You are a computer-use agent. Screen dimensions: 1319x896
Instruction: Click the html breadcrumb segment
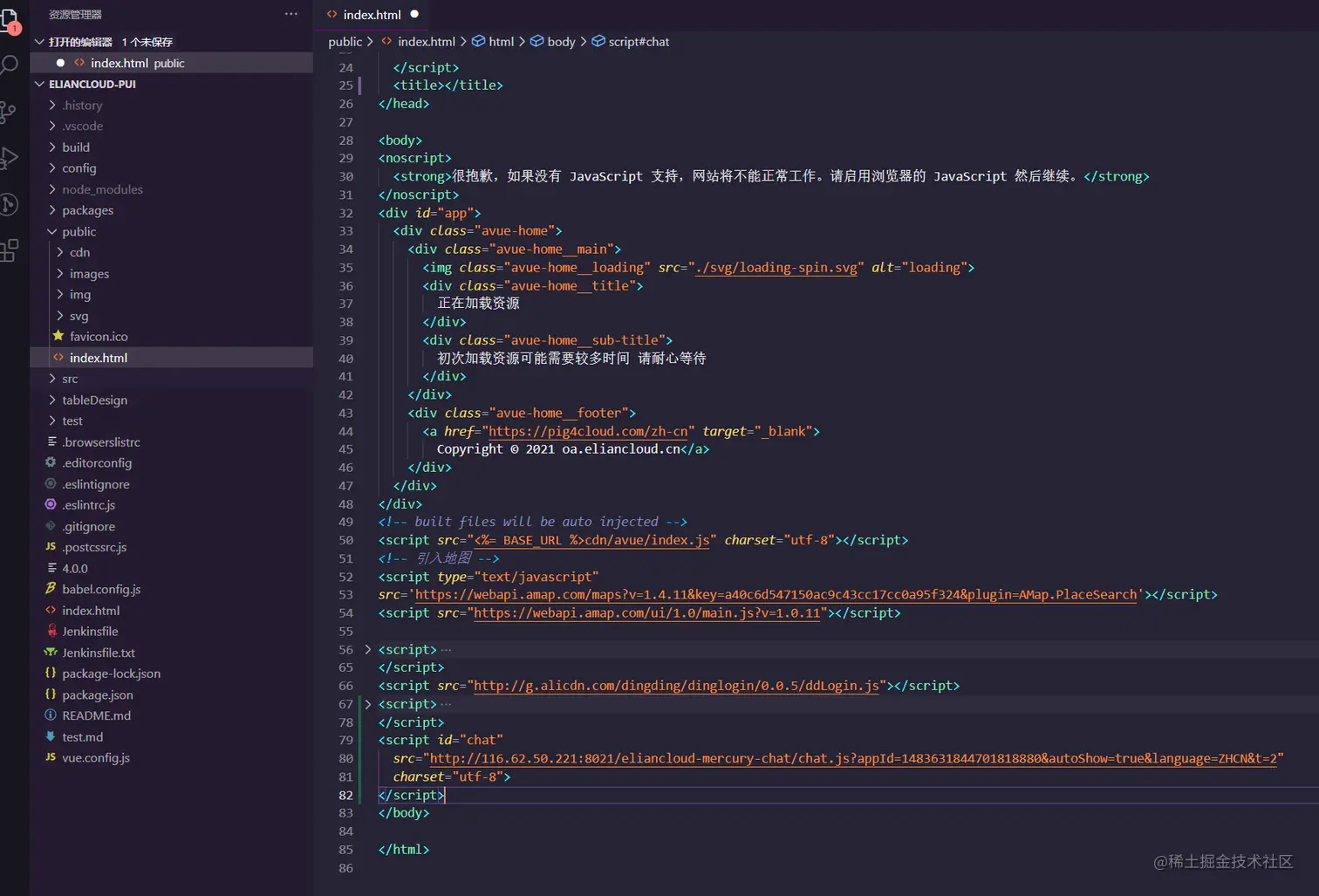pyautogui.click(x=502, y=42)
